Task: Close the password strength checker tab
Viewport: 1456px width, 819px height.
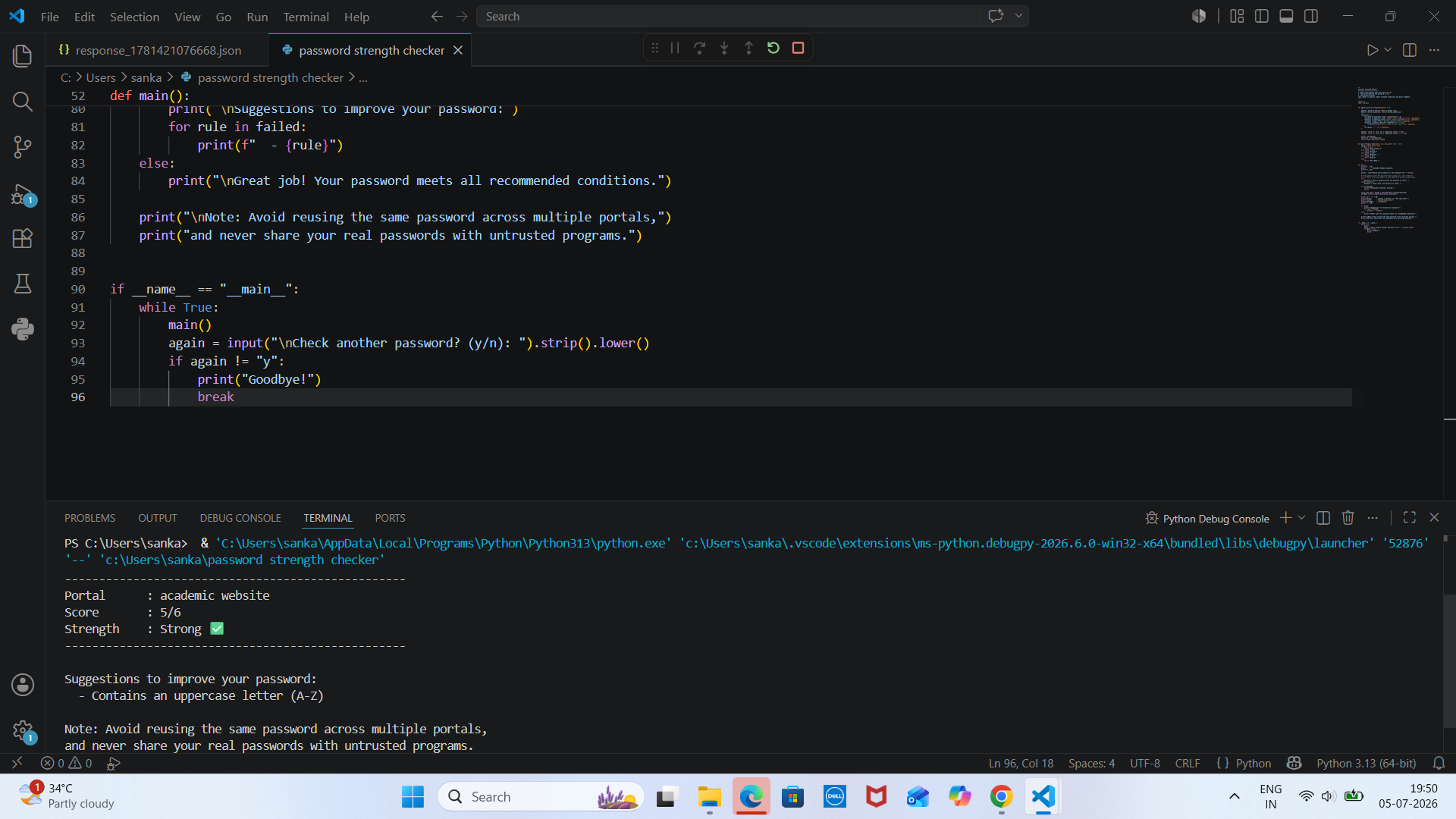Action: click(458, 50)
